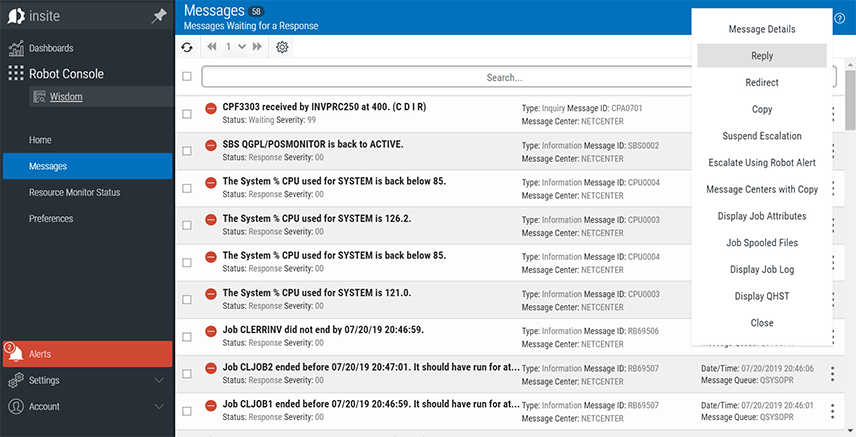Click the red status icon for CLJOB2 message

[211, 368]
